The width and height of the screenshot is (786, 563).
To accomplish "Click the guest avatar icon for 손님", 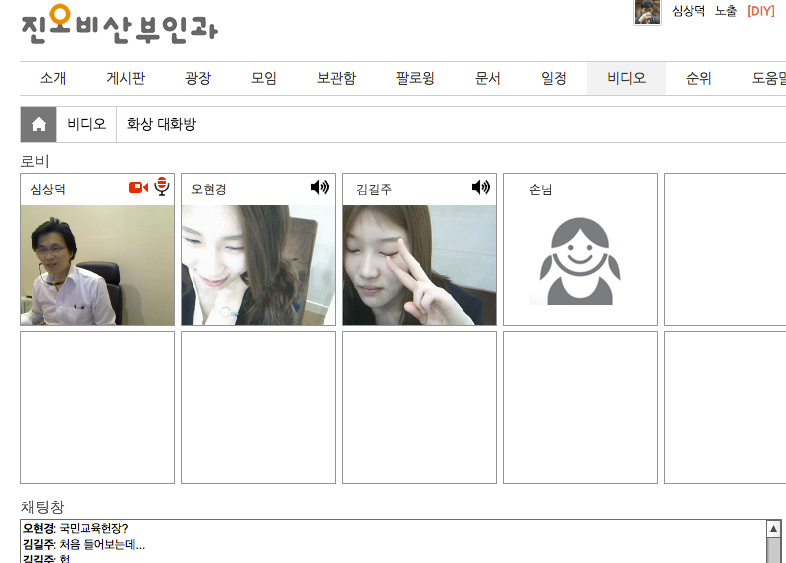I will pyautogui.click(x=580, y=262).
